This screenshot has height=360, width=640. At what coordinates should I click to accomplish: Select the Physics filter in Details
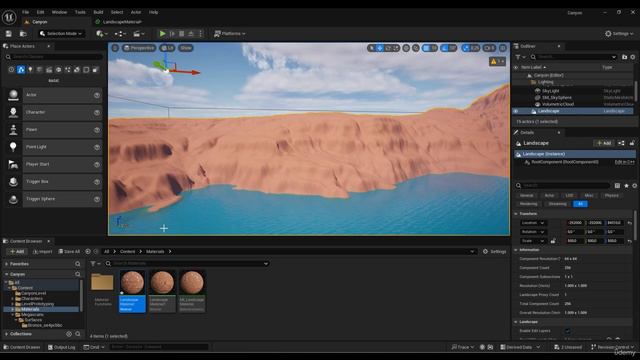(611, 196)
